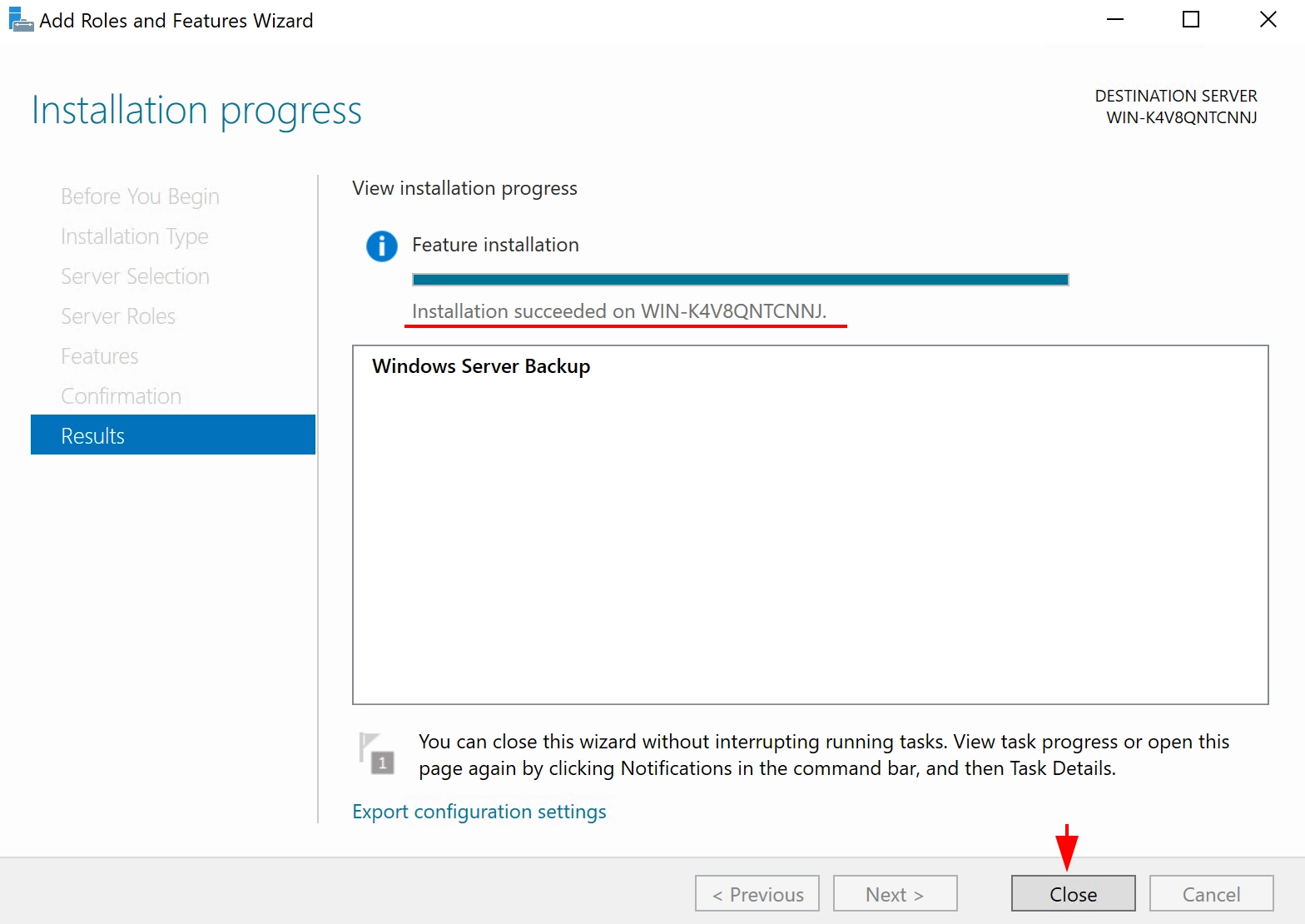Minimize the Add Roles and Features Wizard
This screenshot has height=924, width=1305.
pyautogui.click(x=1115, y=19)
